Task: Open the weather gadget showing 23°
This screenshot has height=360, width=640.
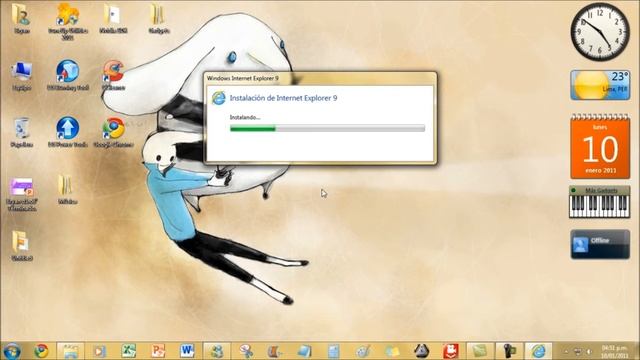Action: (600, 85)
